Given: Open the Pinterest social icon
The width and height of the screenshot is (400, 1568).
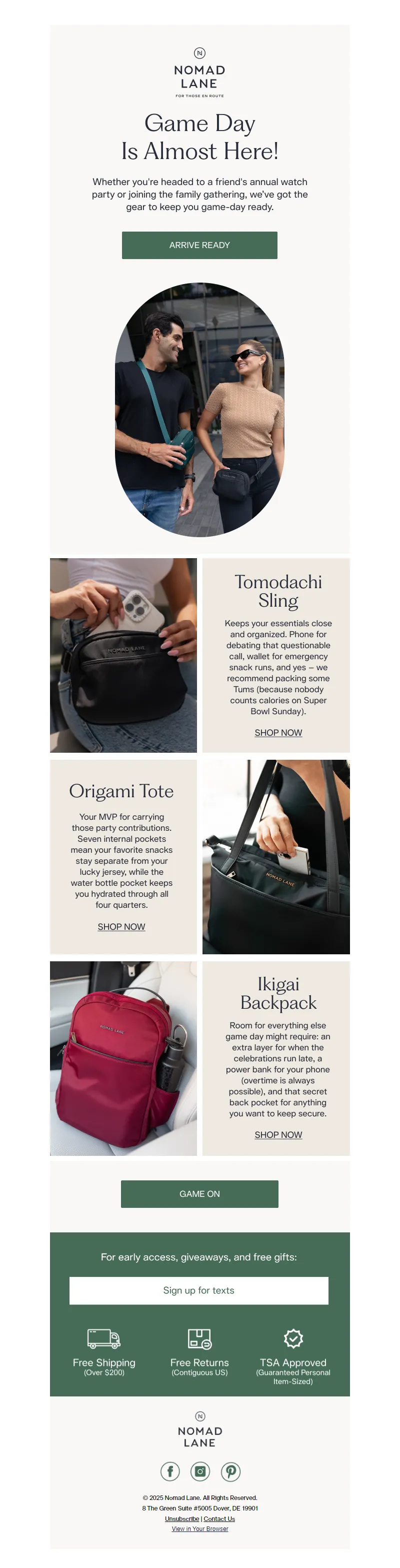Looking at the screenshot, I should pos(230,1471).
